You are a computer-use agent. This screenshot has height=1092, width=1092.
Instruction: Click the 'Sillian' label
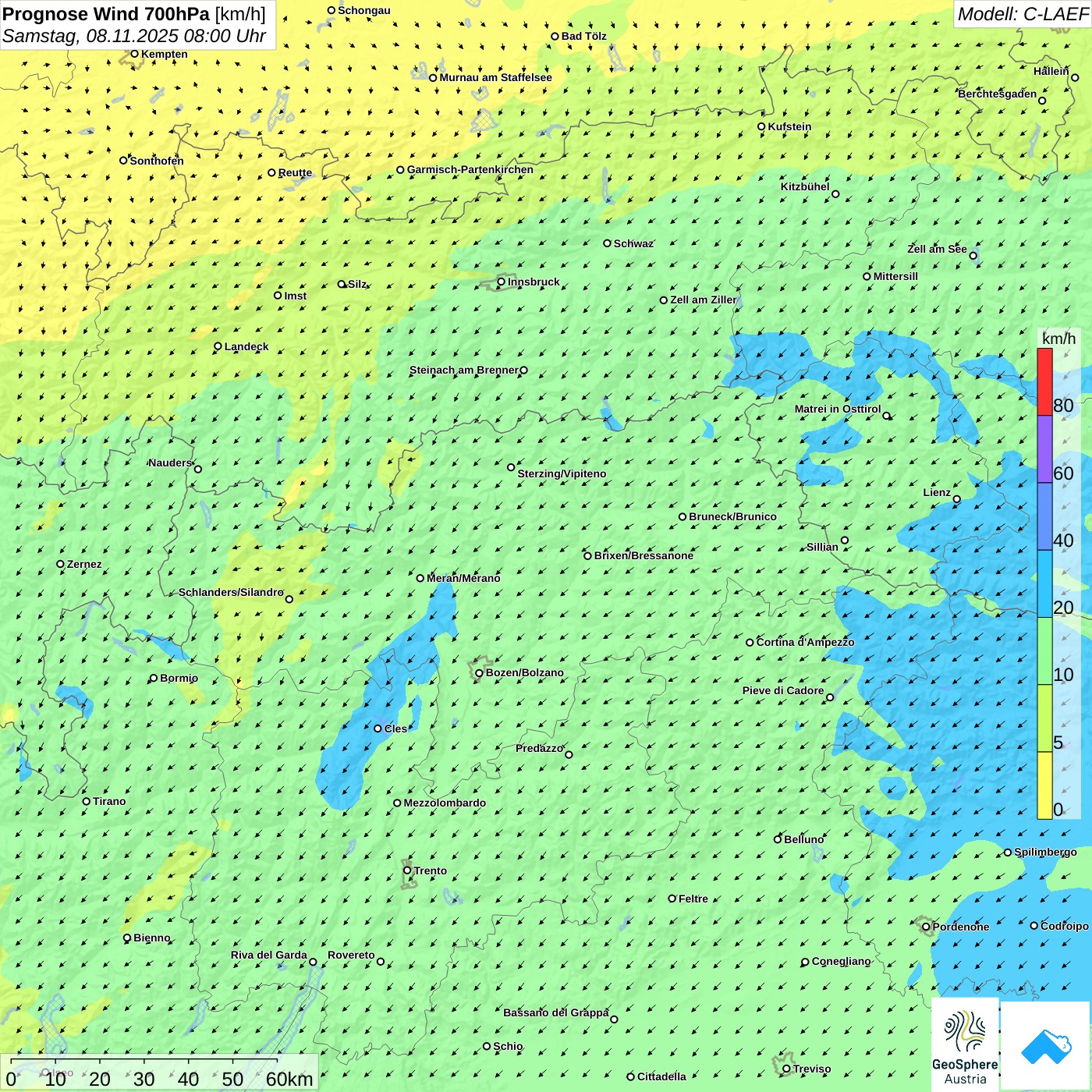coord(822,547)
